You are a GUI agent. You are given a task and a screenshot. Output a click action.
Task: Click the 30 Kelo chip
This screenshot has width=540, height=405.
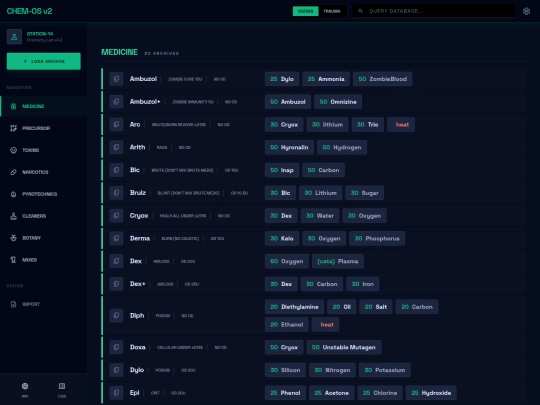click(x=282, y=238)
